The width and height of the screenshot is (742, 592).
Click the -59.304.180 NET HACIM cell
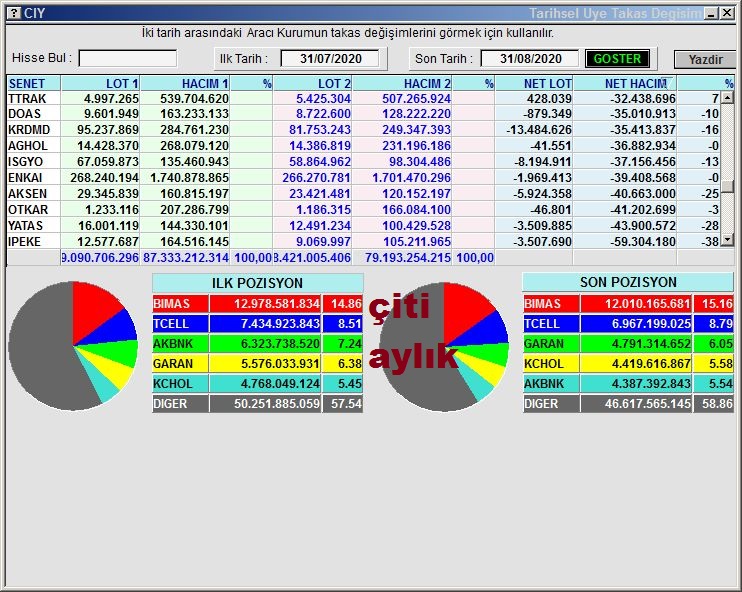pos(625,242)
